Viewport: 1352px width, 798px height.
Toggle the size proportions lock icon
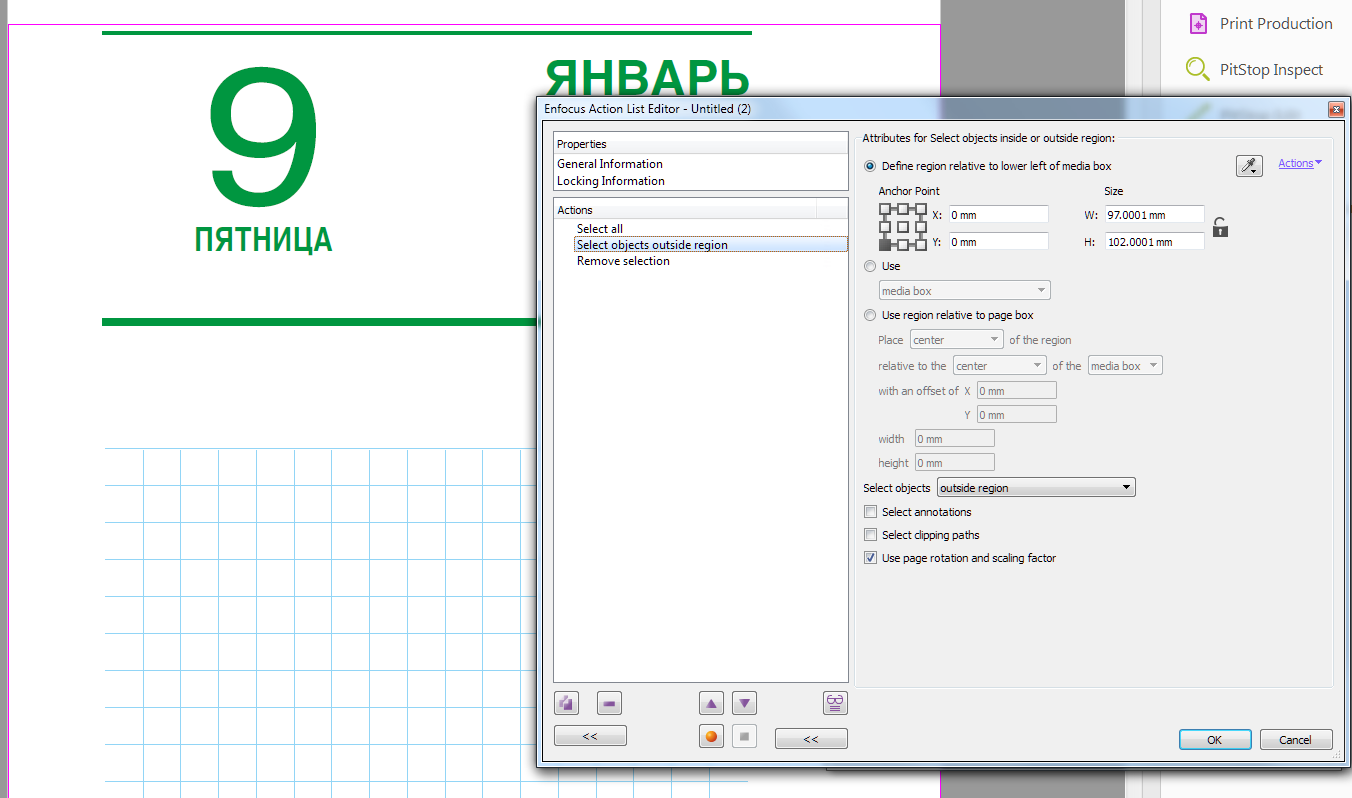[x=1220, y=227]
